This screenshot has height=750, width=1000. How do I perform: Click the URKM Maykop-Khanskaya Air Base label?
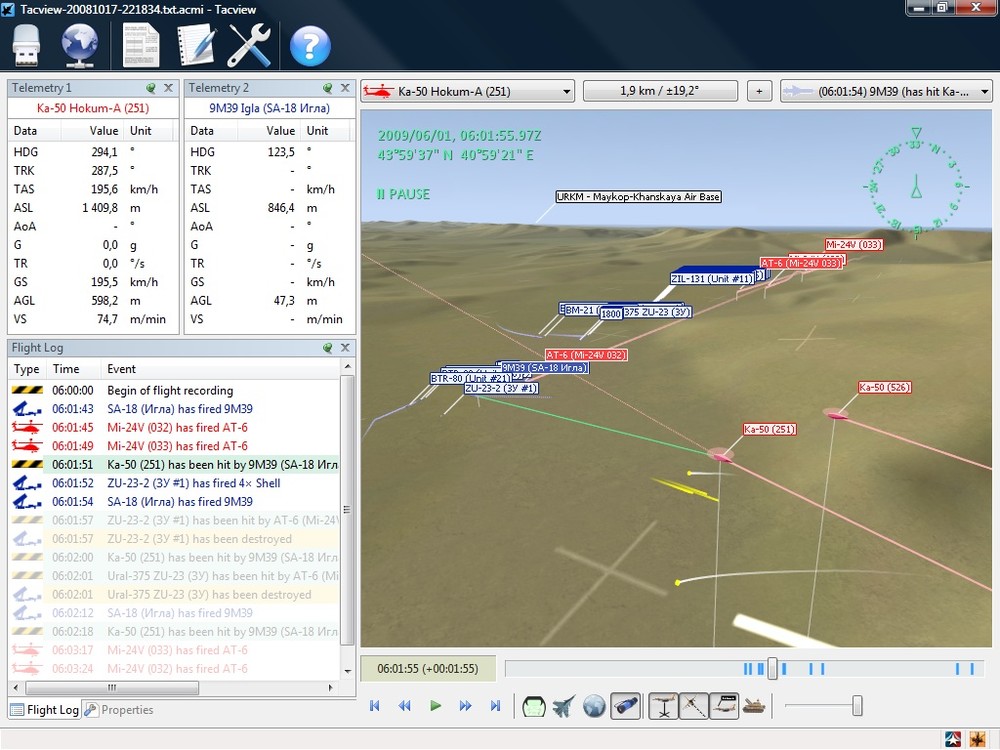point(638,196)
